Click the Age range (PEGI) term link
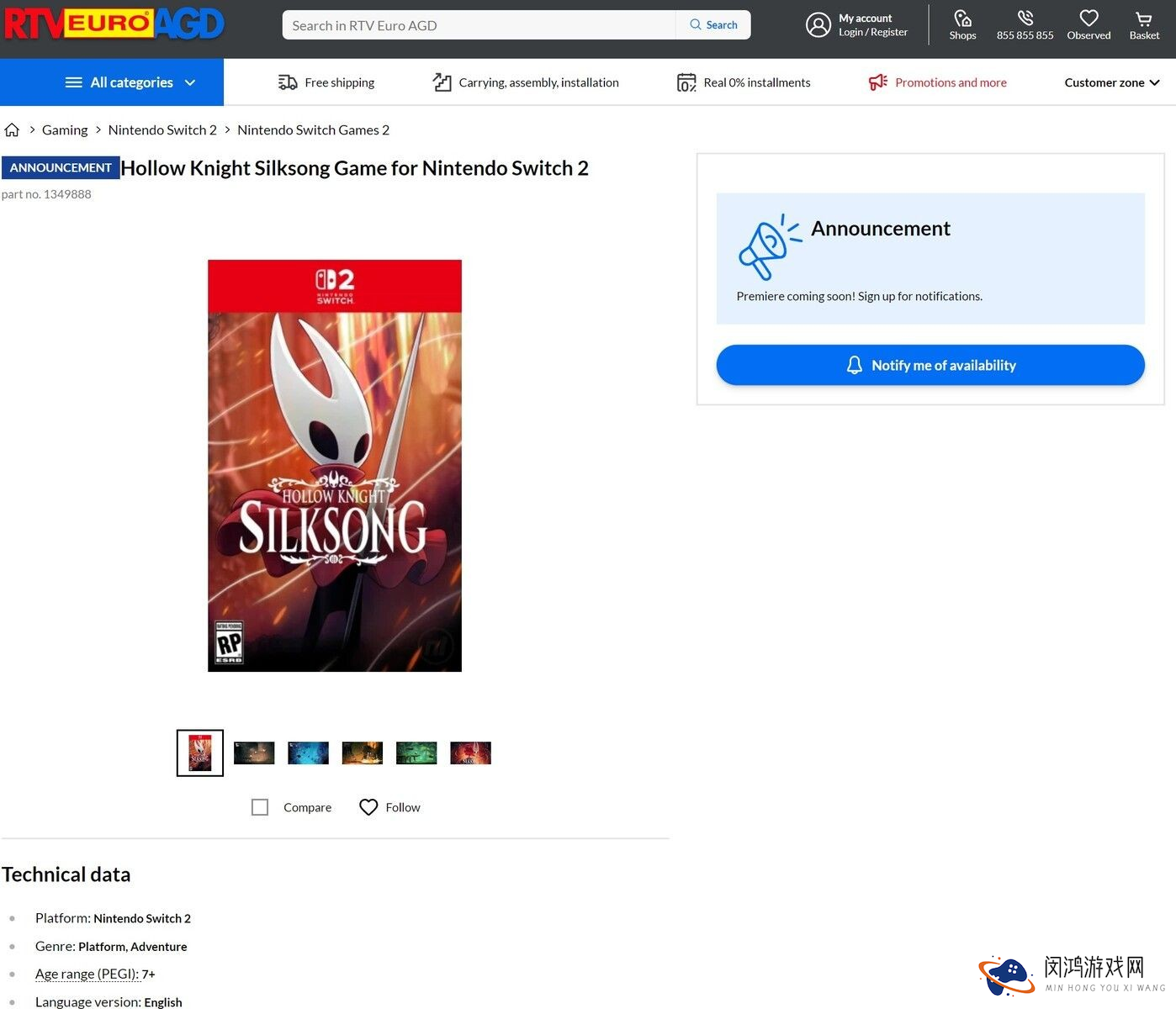Screen dimensions: 1176x1009 click(x=87, y=974)
